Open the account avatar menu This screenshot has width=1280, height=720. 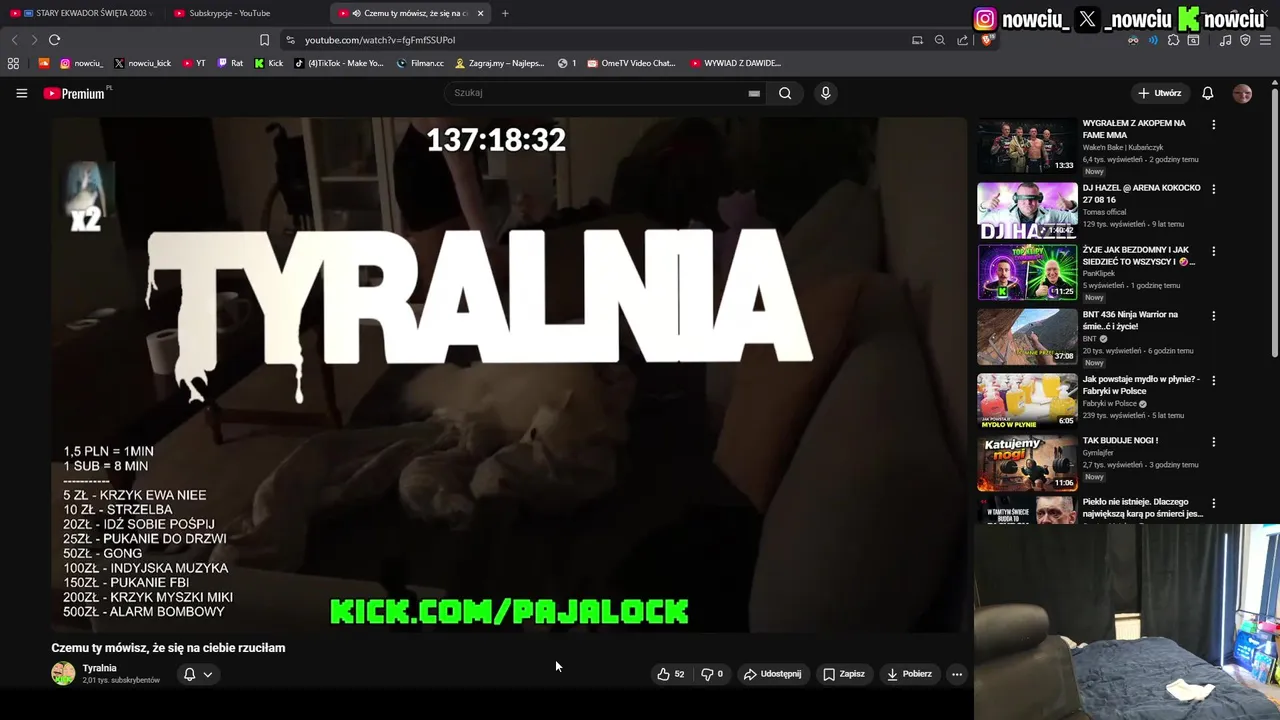coord(1242,93)
